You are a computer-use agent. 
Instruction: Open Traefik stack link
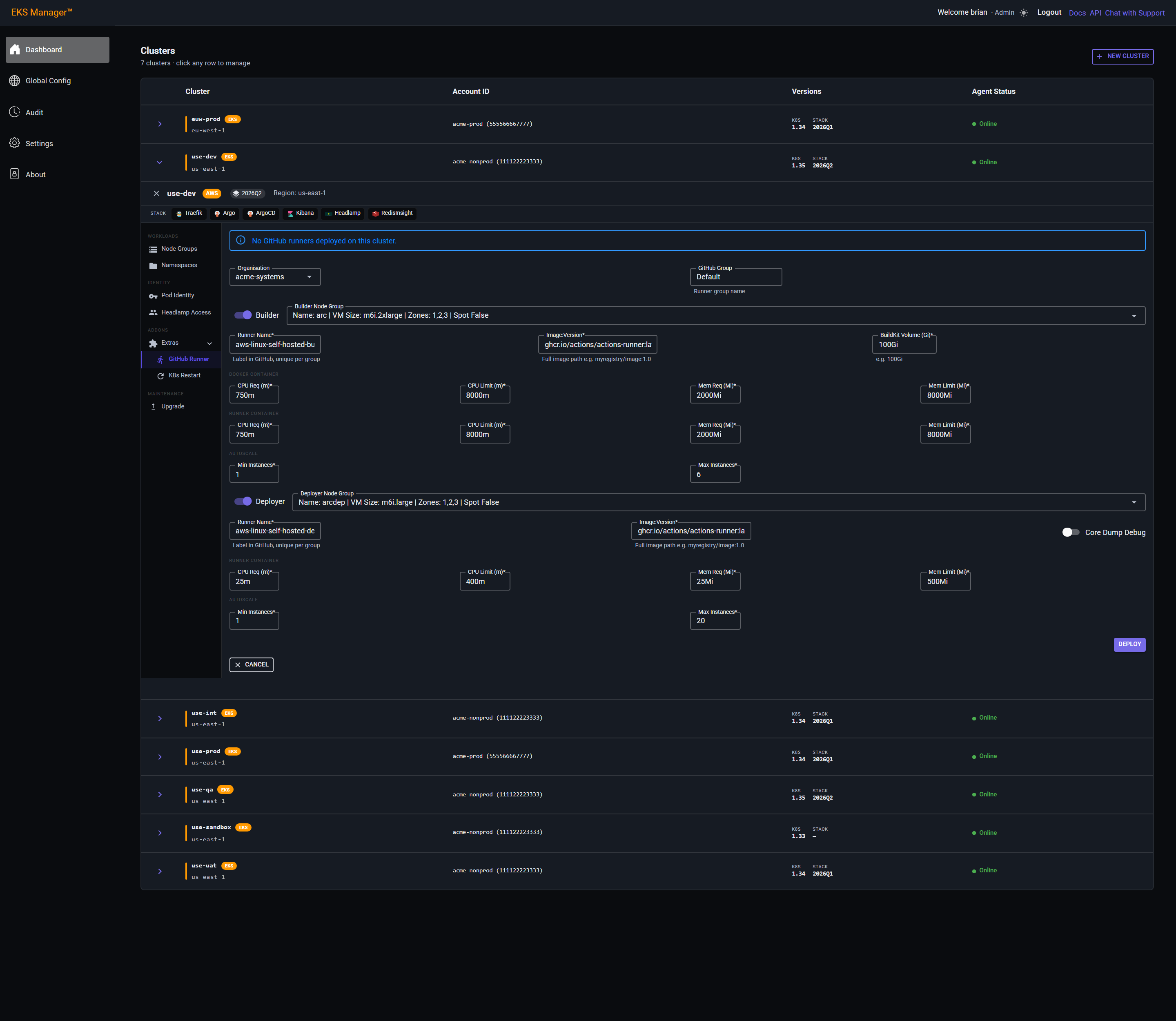189,213
